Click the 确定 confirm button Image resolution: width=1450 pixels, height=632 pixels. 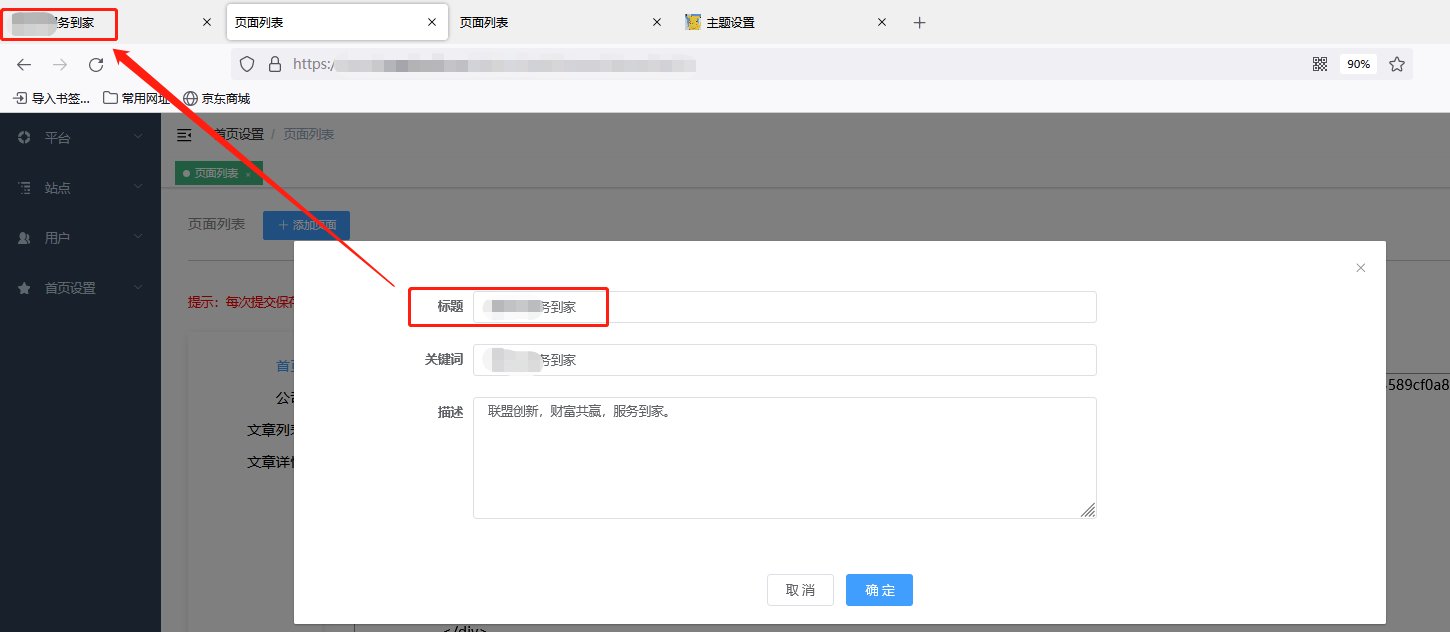point(879,590)
